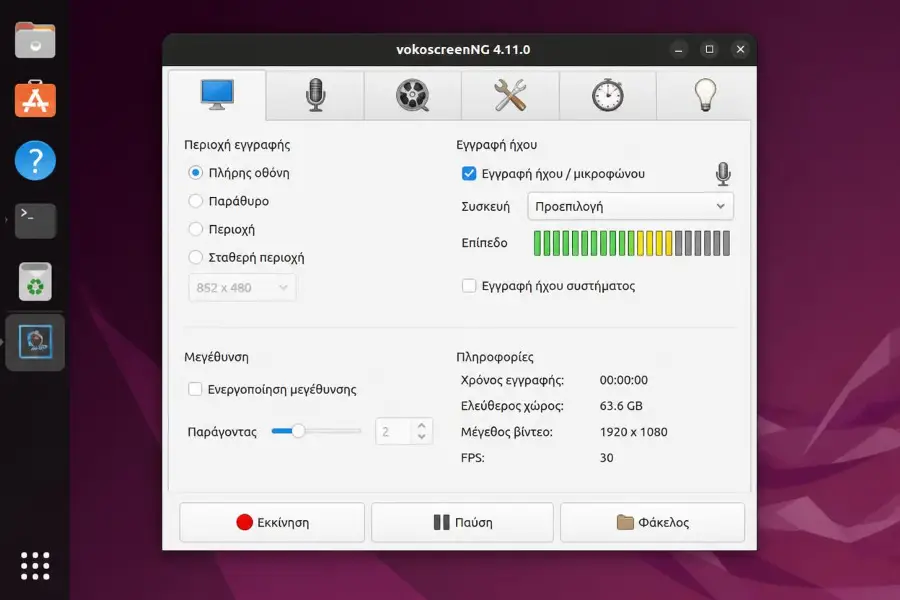Start recording with the Εκκίνηση button
Screen dimensions: 900x600
pos(272,522)
